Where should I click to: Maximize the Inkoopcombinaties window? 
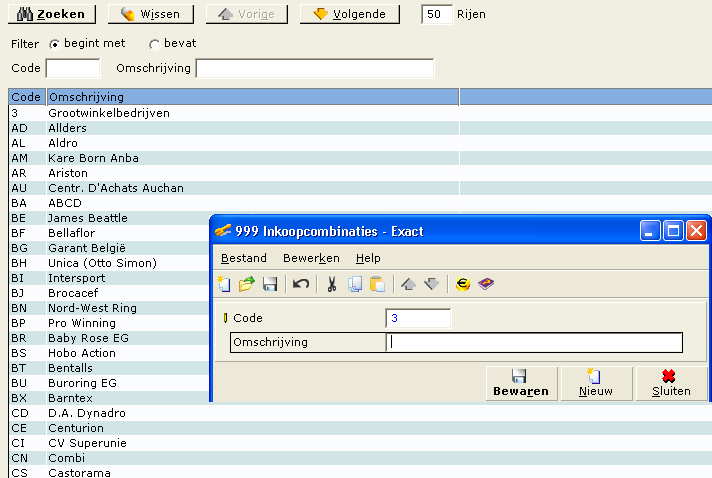point(673,231)
